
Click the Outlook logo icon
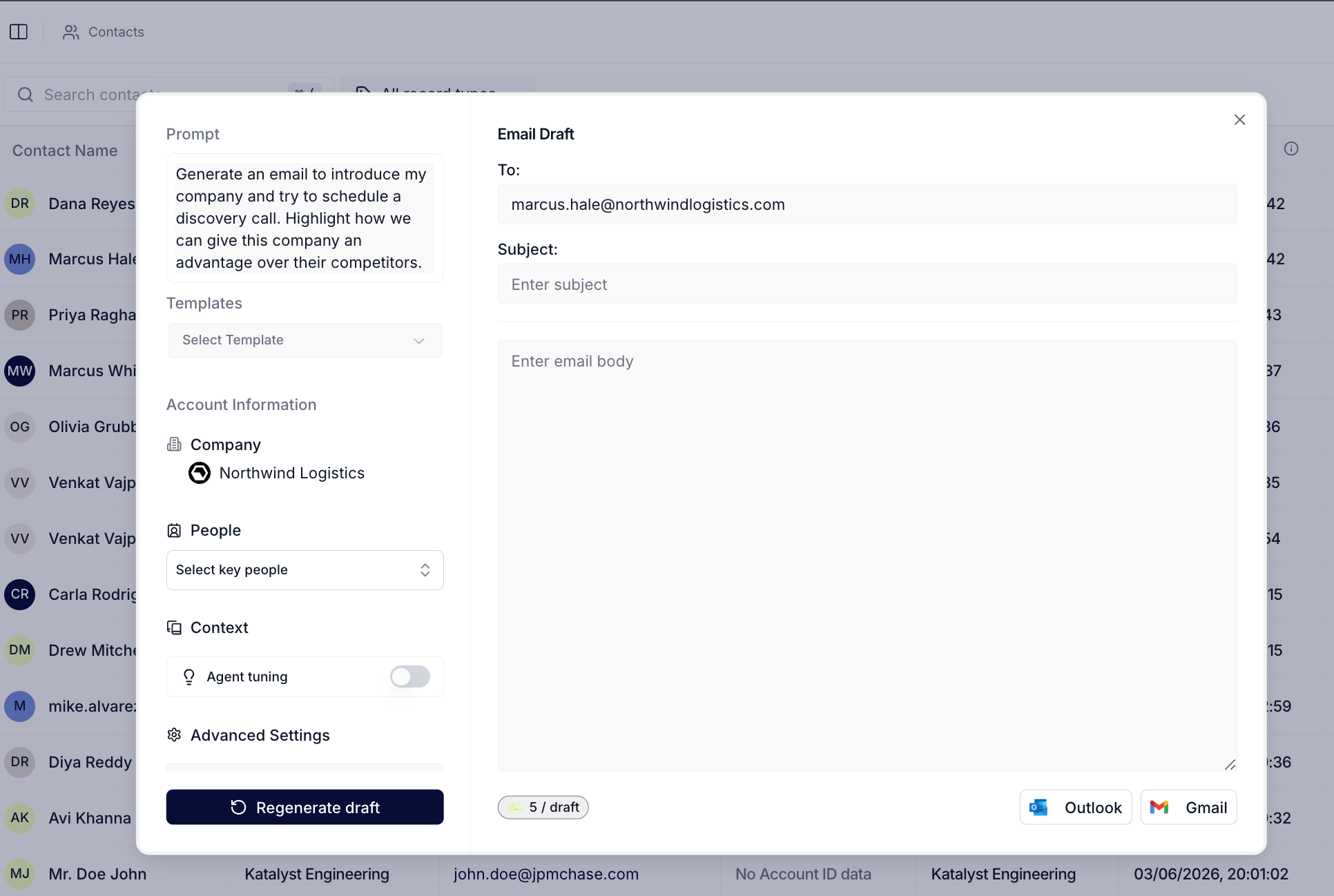coord(1038,808)
